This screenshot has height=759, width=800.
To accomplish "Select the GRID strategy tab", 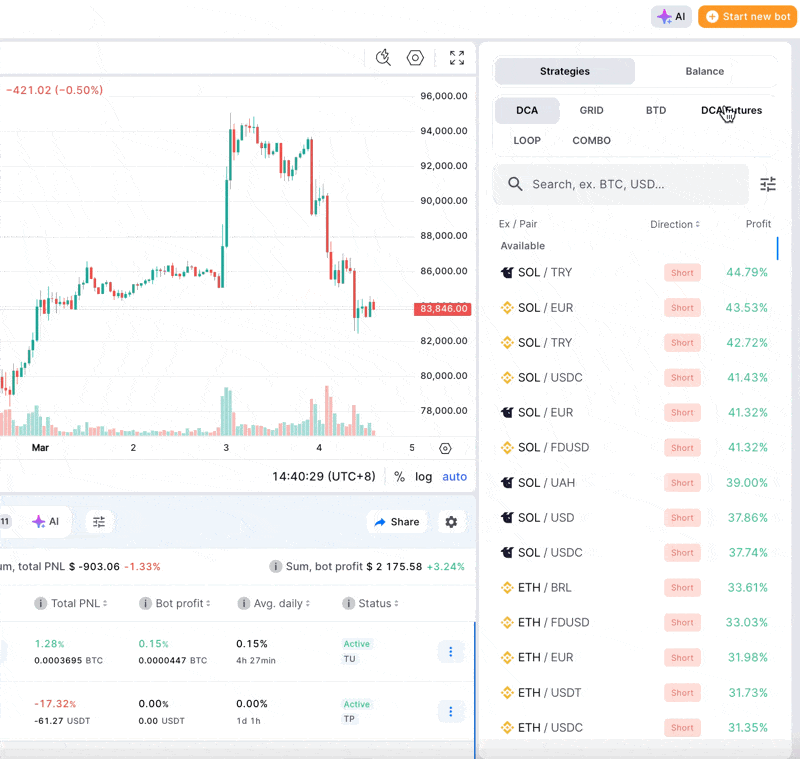I will pyautogui.click(x=591, y=111).
